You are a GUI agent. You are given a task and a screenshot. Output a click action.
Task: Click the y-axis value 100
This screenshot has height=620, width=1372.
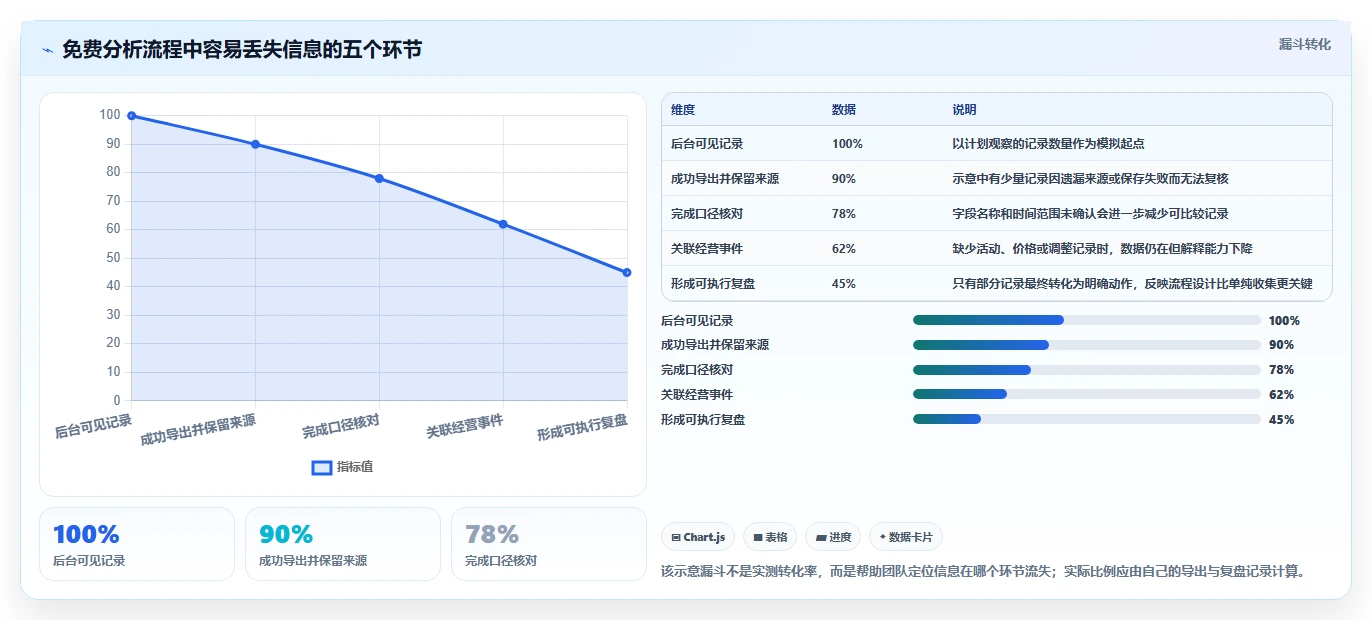tap(110, 115)
